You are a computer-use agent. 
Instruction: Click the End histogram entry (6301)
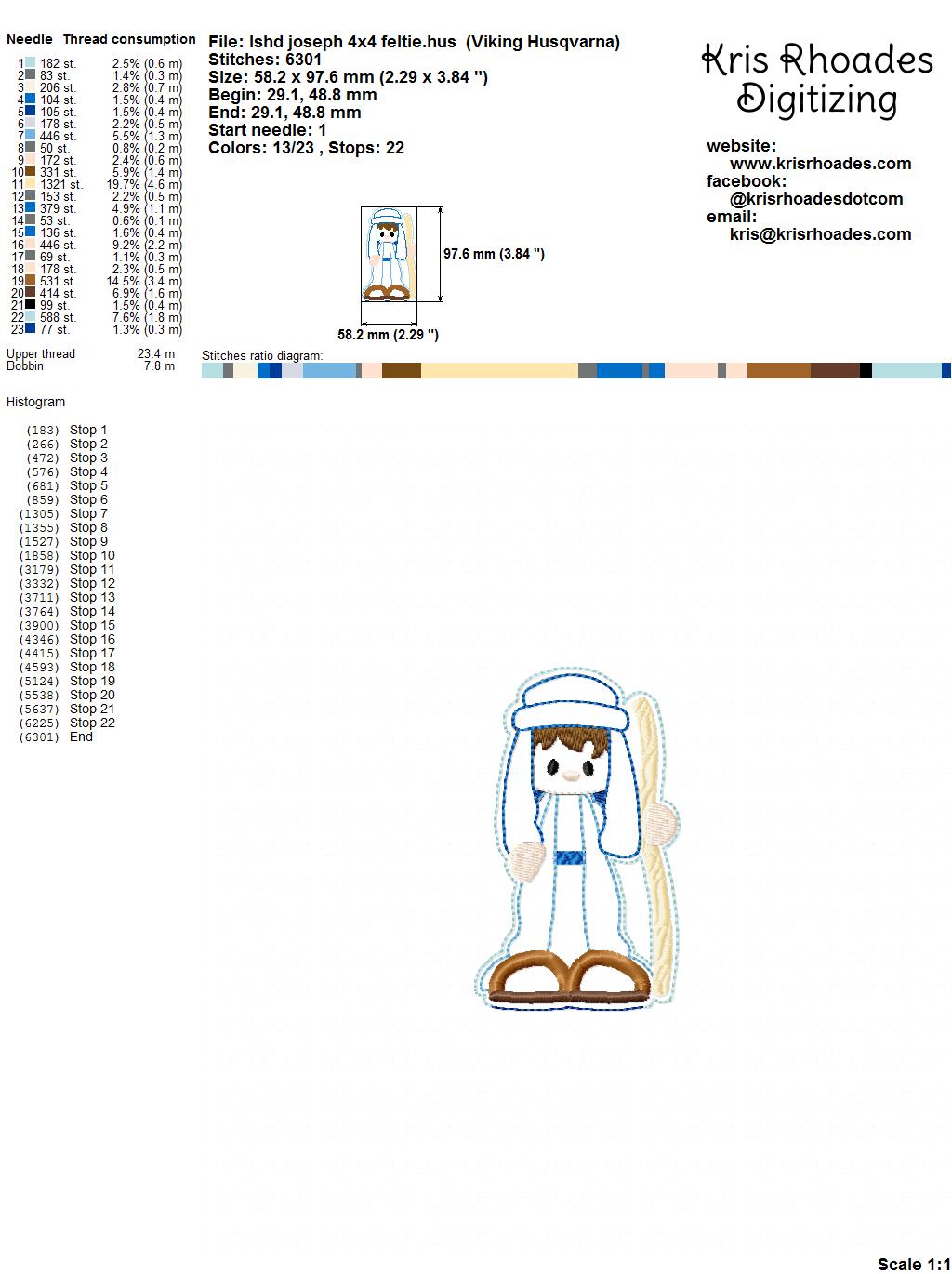[56, 737]
